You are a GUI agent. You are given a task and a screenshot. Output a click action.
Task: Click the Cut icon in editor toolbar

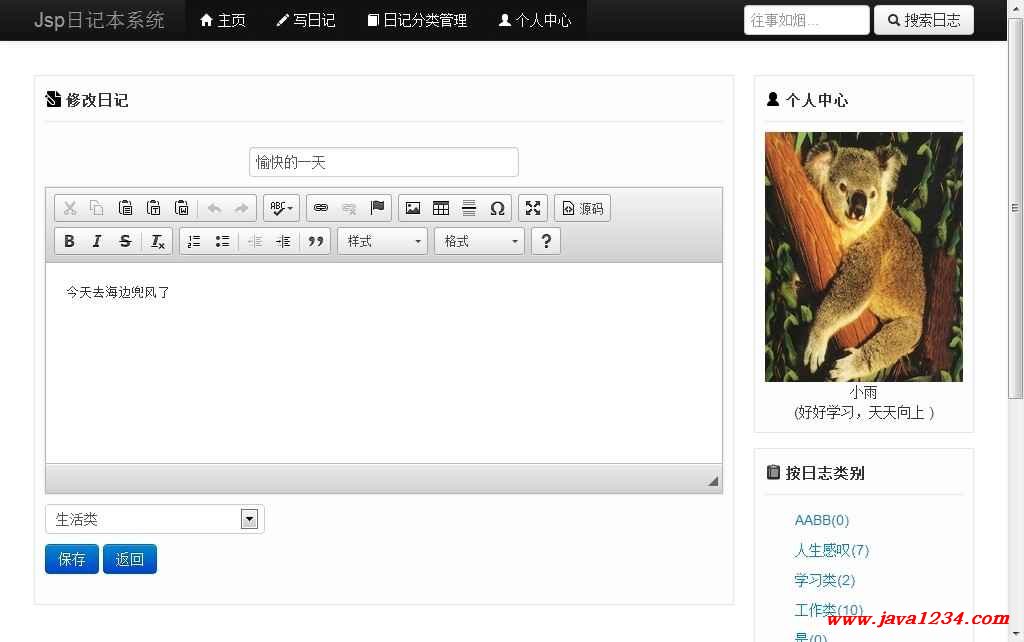[69, 208]
